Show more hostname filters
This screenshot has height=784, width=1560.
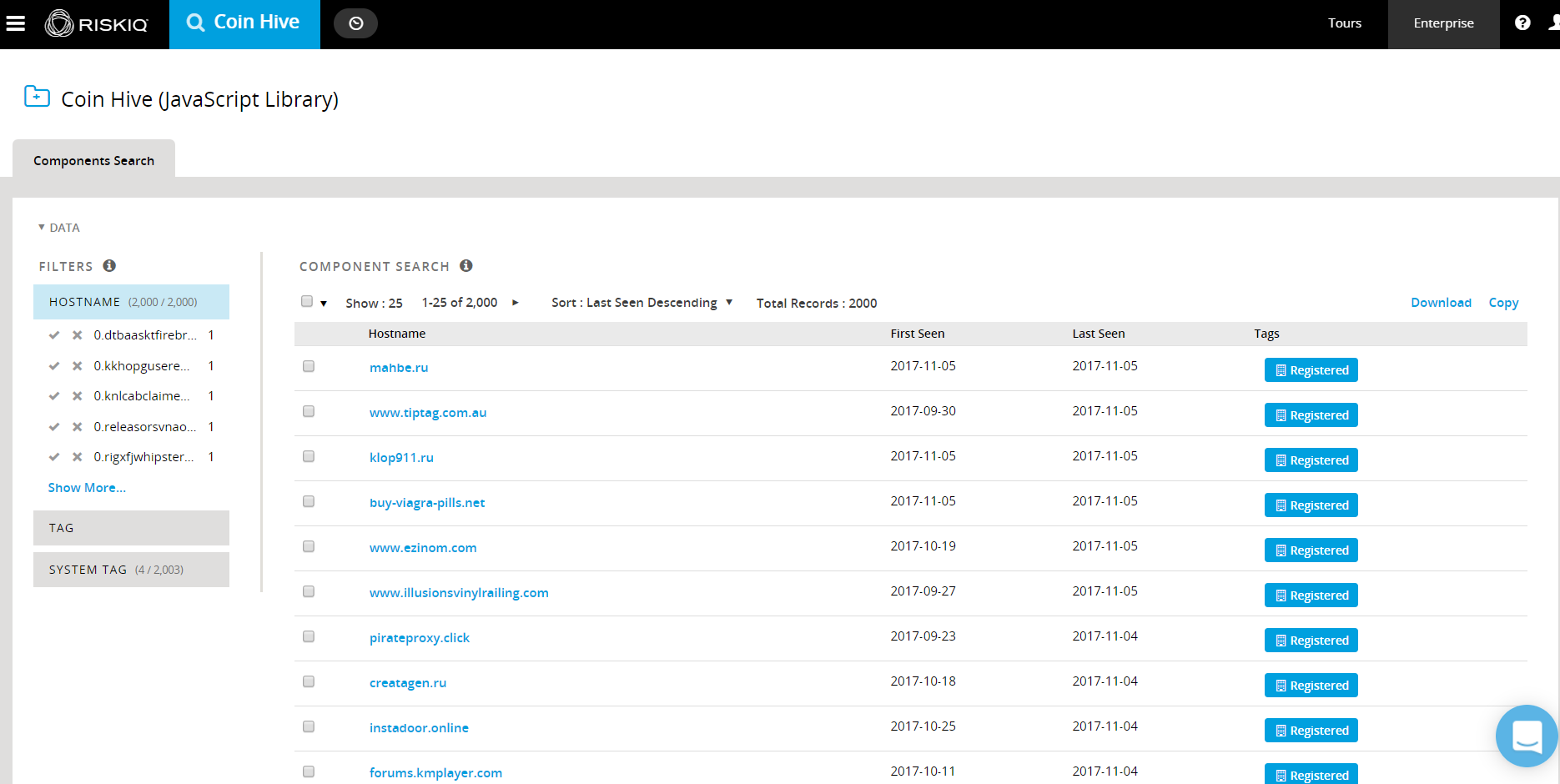pos(87,488)
